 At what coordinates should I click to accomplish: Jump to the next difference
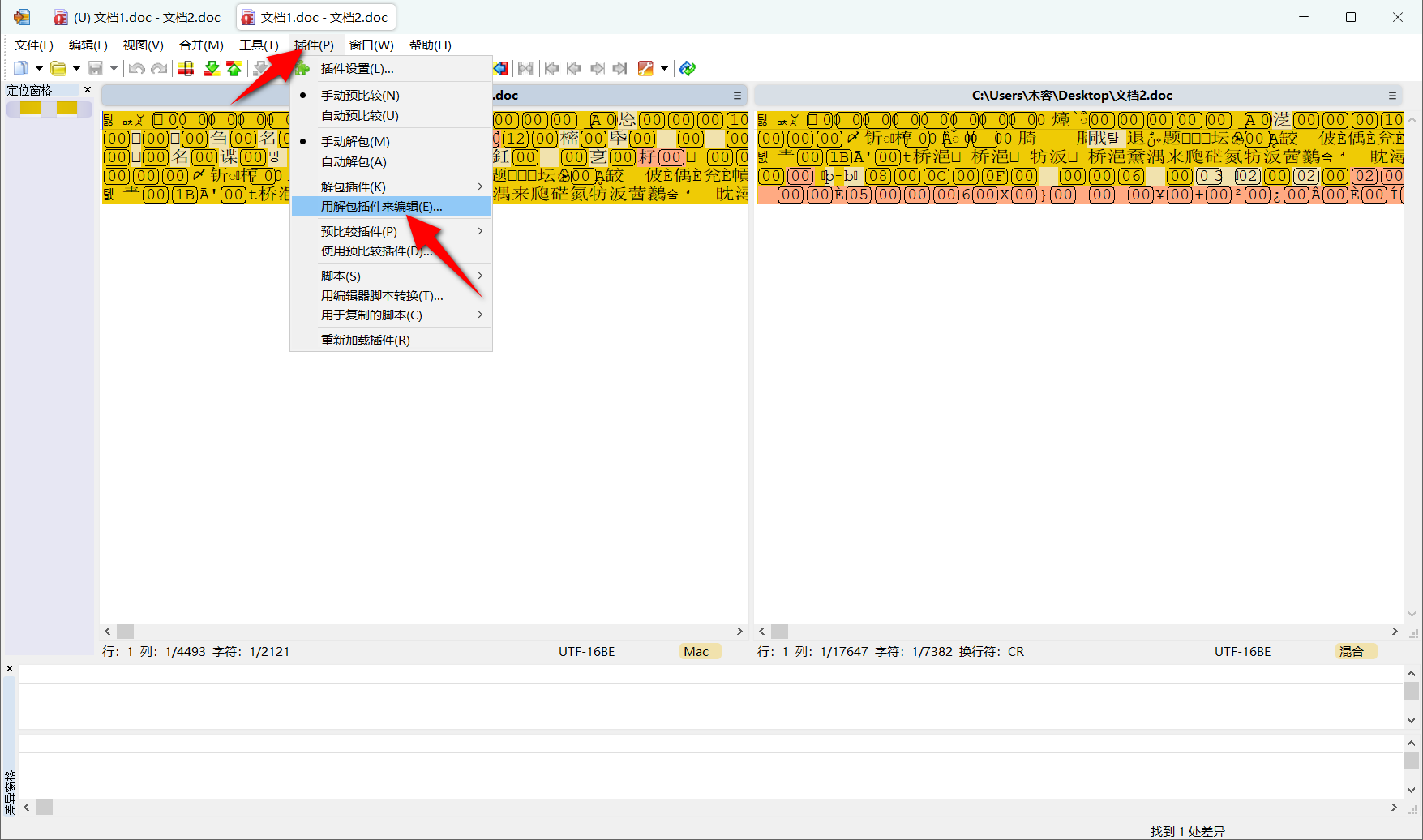[x=597, y=68]
